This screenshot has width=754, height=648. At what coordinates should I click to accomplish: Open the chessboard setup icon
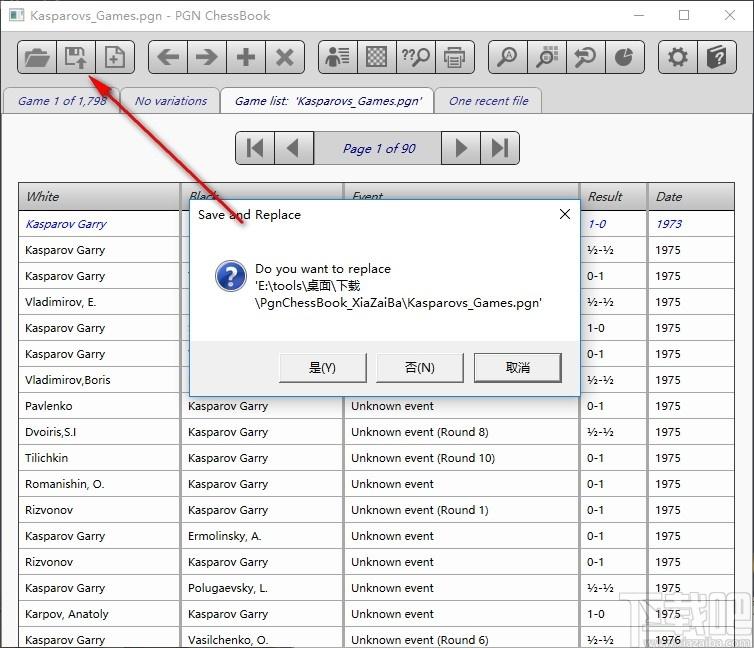click(x=377, y=57)
